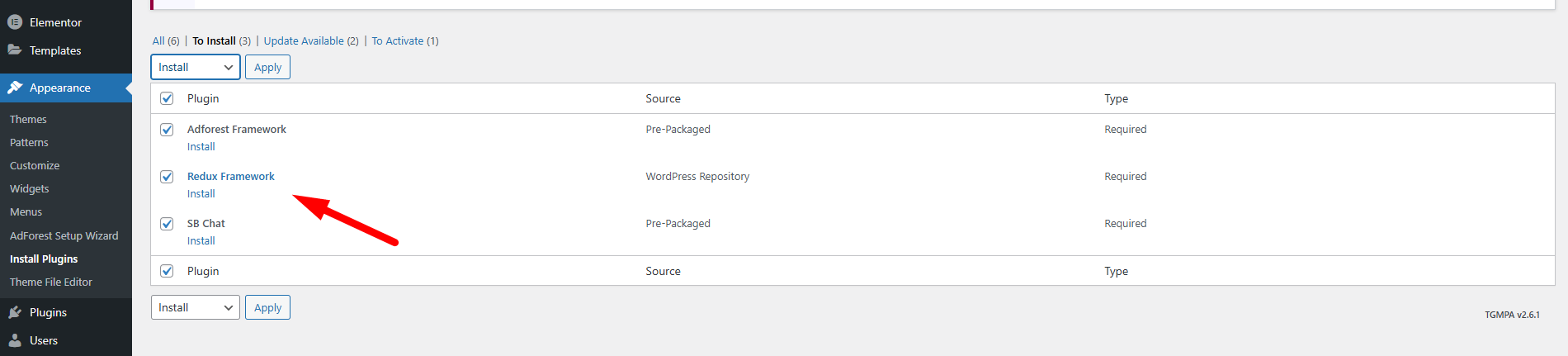Click the Users person icon
1568x356 pixels.
[15, 340]
